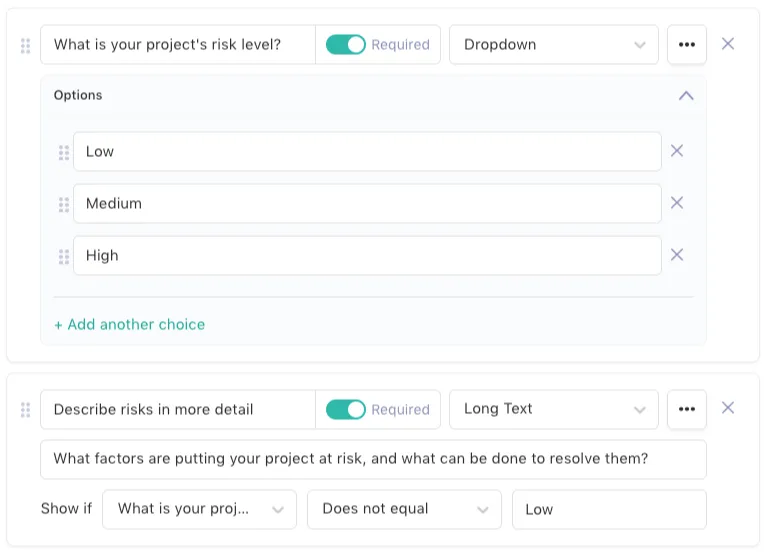Toggle Required switch for 'Describe risks' question

click(346, 409)
